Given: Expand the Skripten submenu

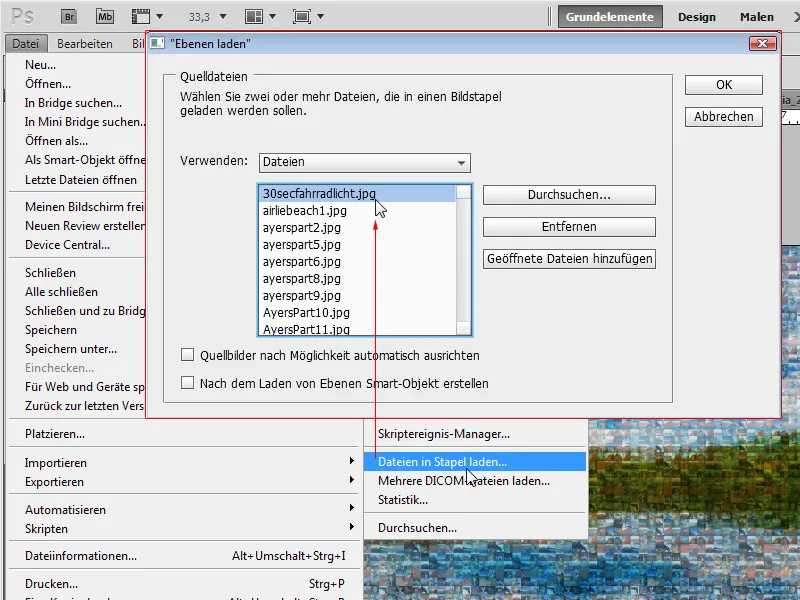Looking at the screenshot, I should click(x=182, y=528).
